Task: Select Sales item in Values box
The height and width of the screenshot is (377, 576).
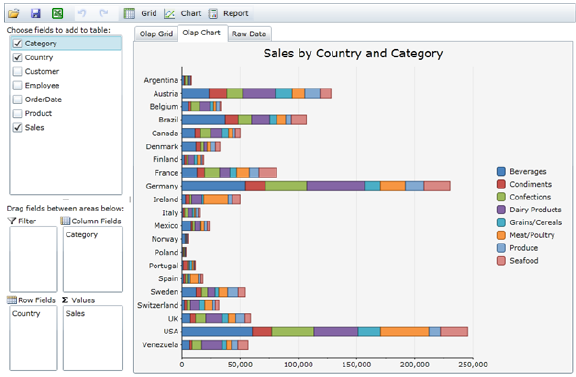Action: point(75,313)
